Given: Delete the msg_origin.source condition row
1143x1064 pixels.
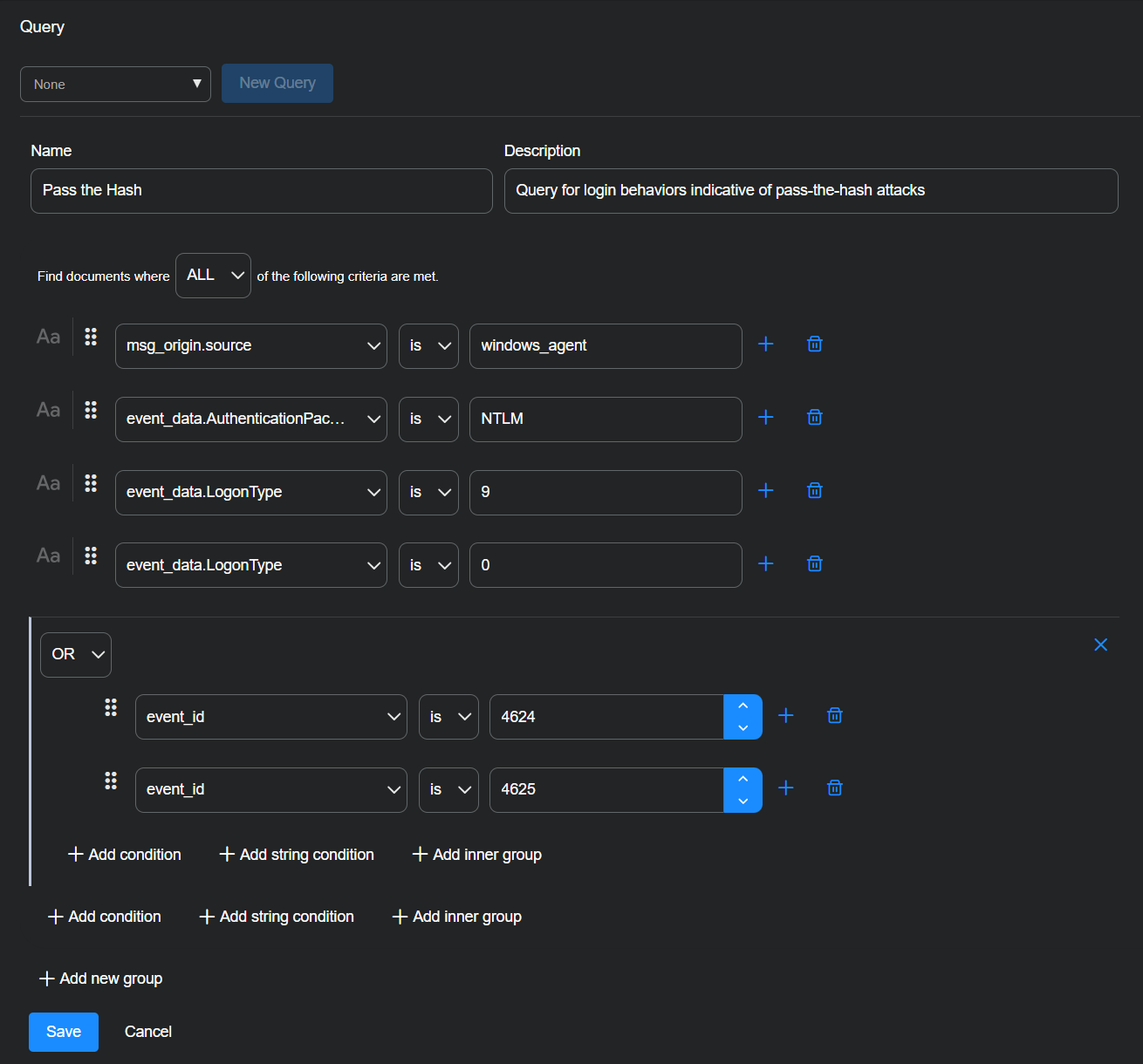Looking at the screenshot, I should [814, 344].
